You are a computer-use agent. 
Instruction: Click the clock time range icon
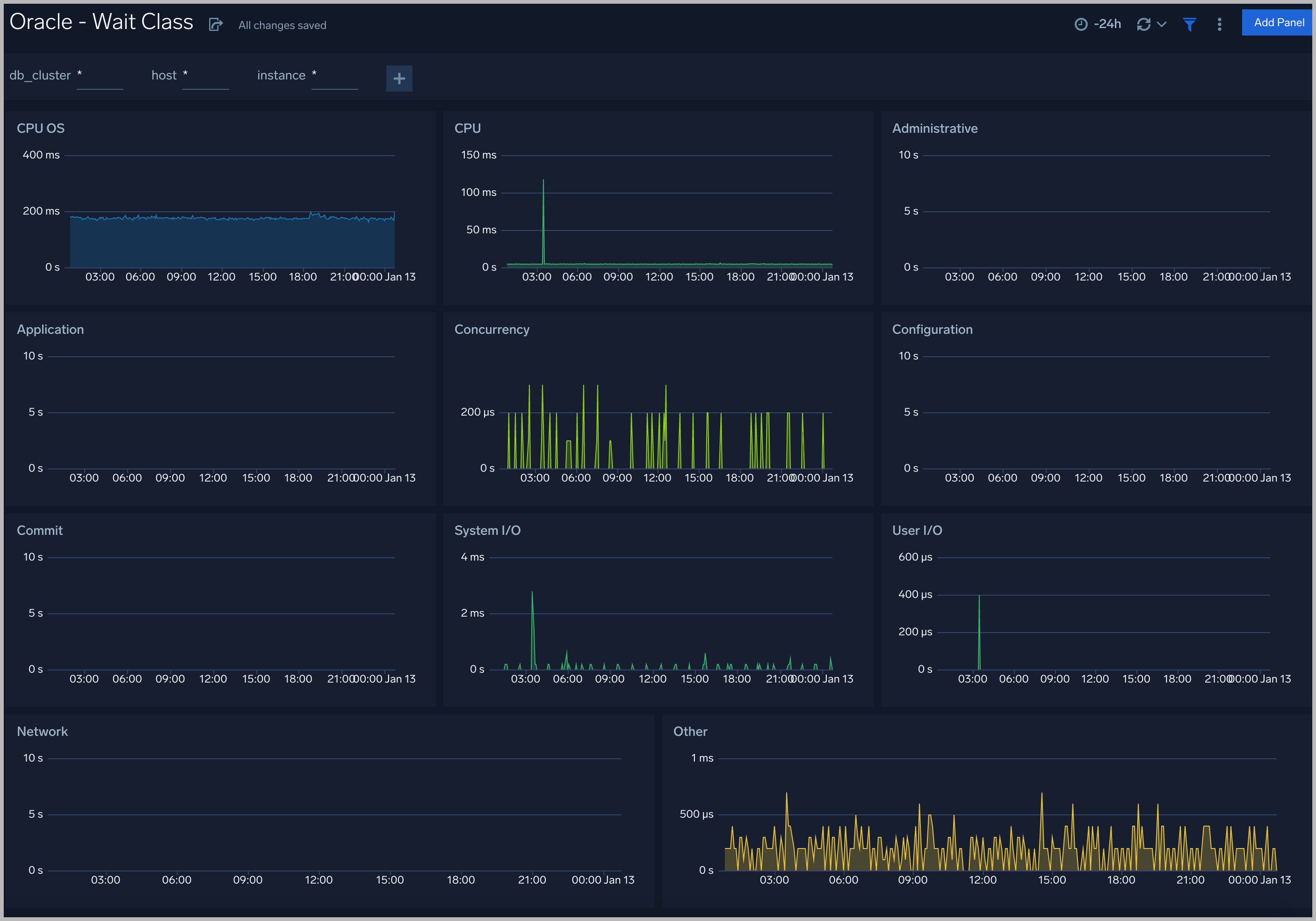click(1081, 23)
